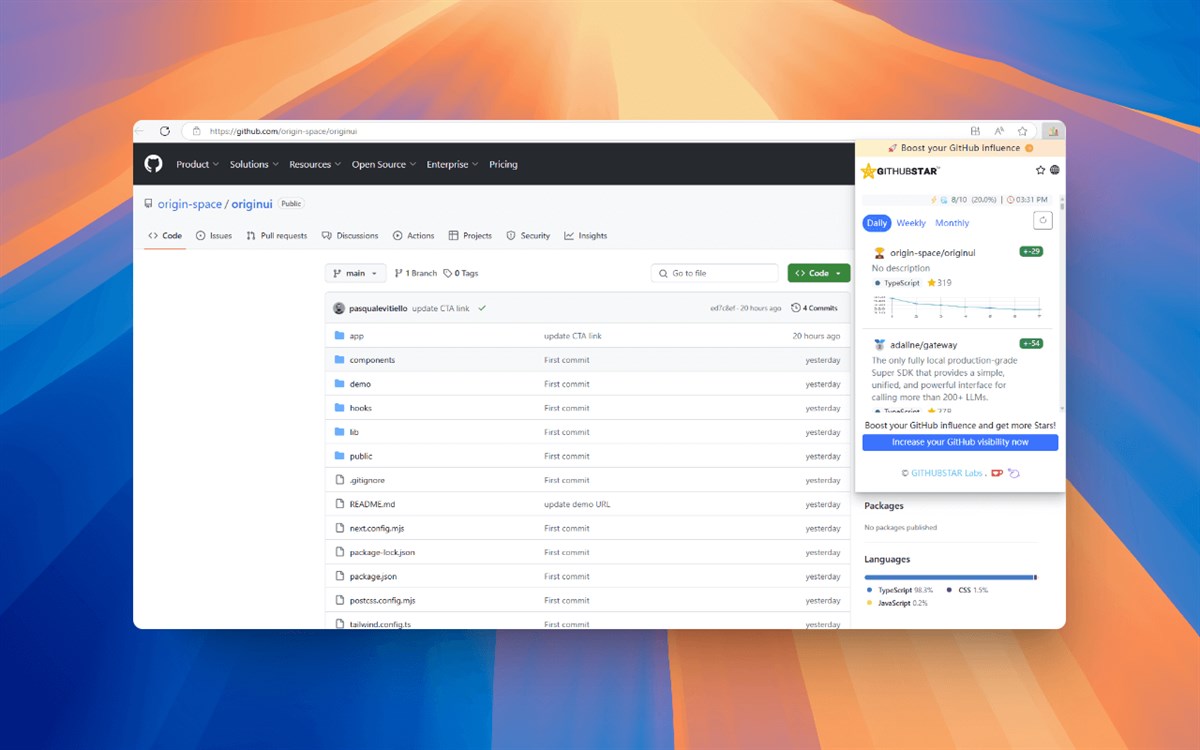The image size is (1200, 750).
Task: Click the refresh button in GitHubStar popup
Action: (1043, 221)
